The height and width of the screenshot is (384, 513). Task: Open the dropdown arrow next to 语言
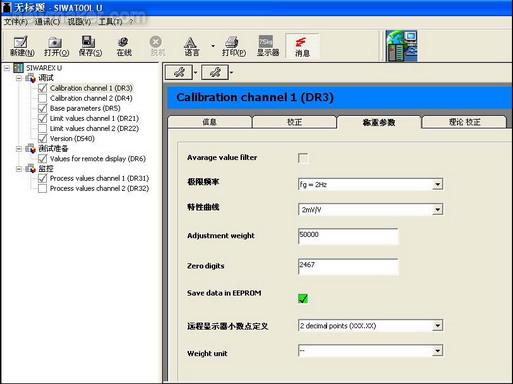point(213,45)
